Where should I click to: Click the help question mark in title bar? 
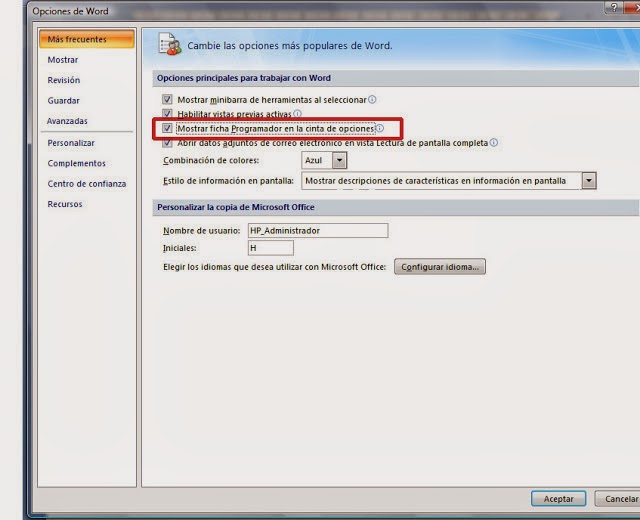pos(614,7)
